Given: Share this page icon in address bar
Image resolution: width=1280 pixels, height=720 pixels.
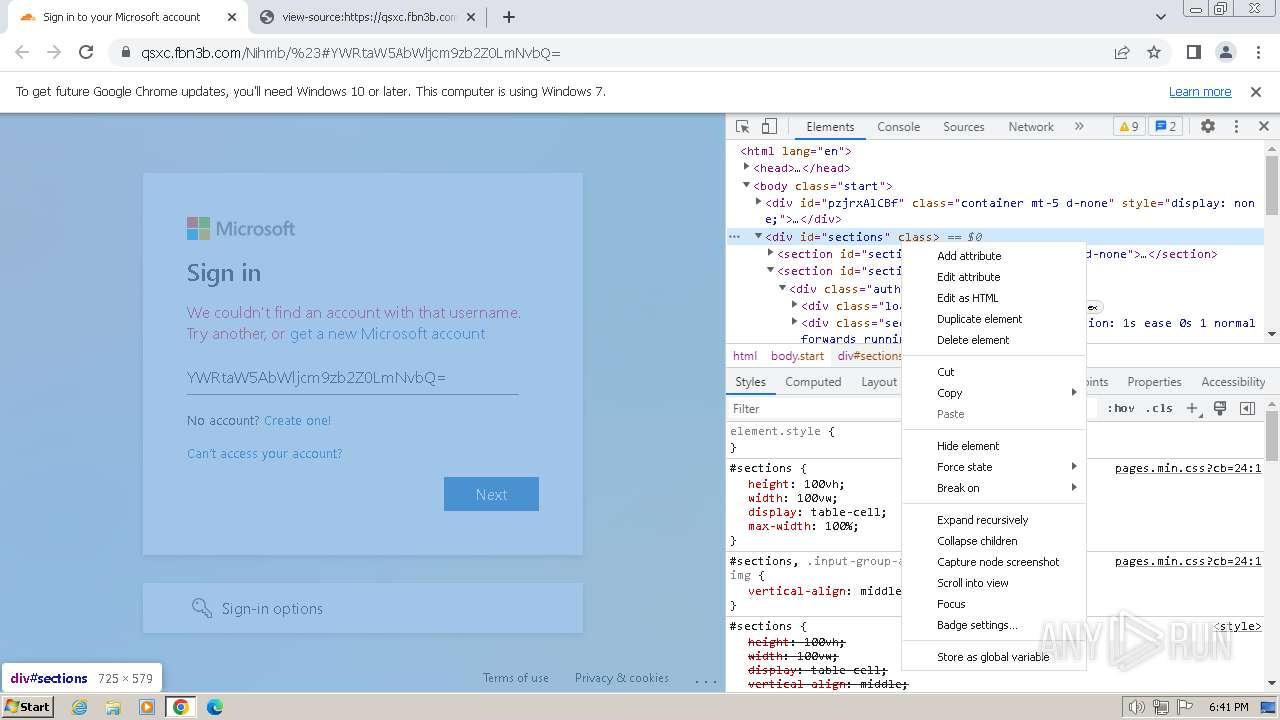Looking at the screenshot, I should [x=1122, y=53].
